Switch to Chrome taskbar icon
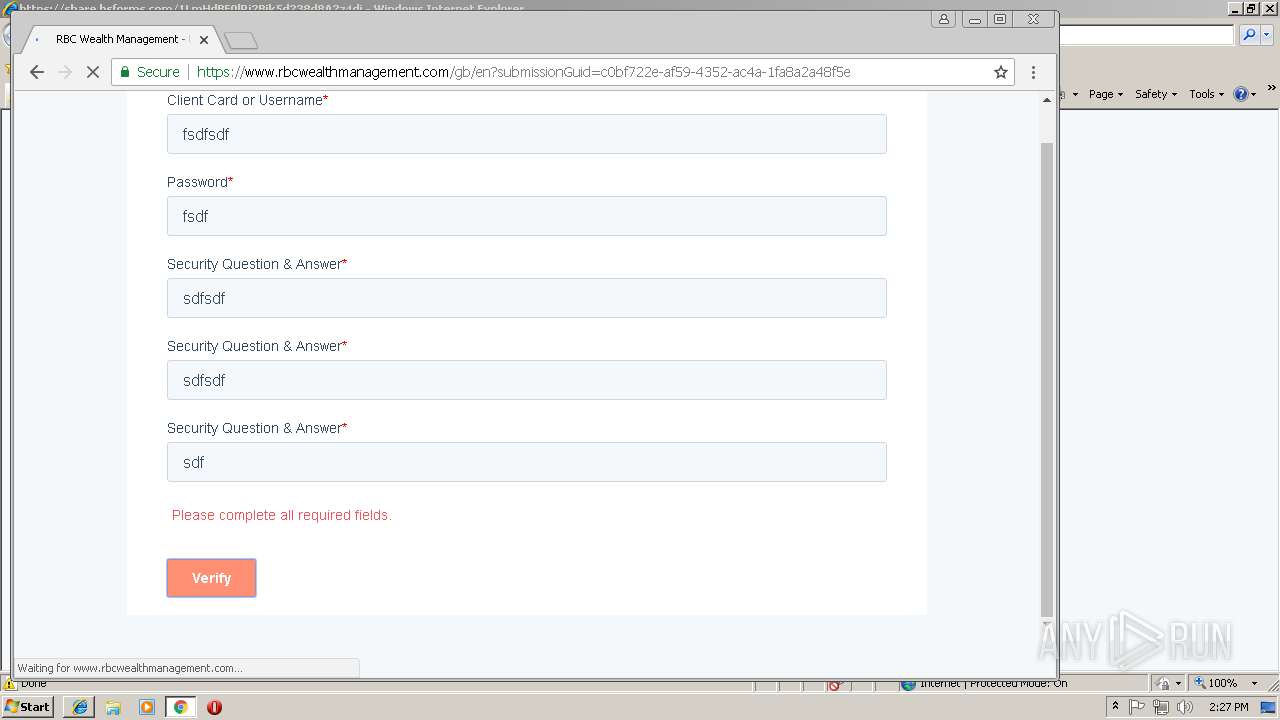 point(180,707)
